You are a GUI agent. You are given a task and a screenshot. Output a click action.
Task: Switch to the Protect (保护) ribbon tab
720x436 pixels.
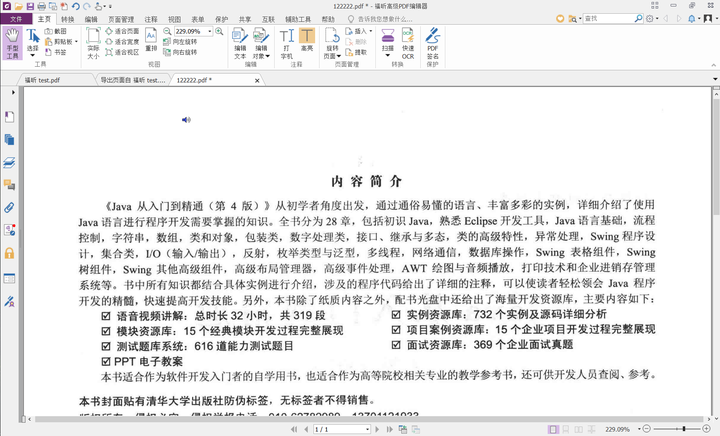click(221, 19)
